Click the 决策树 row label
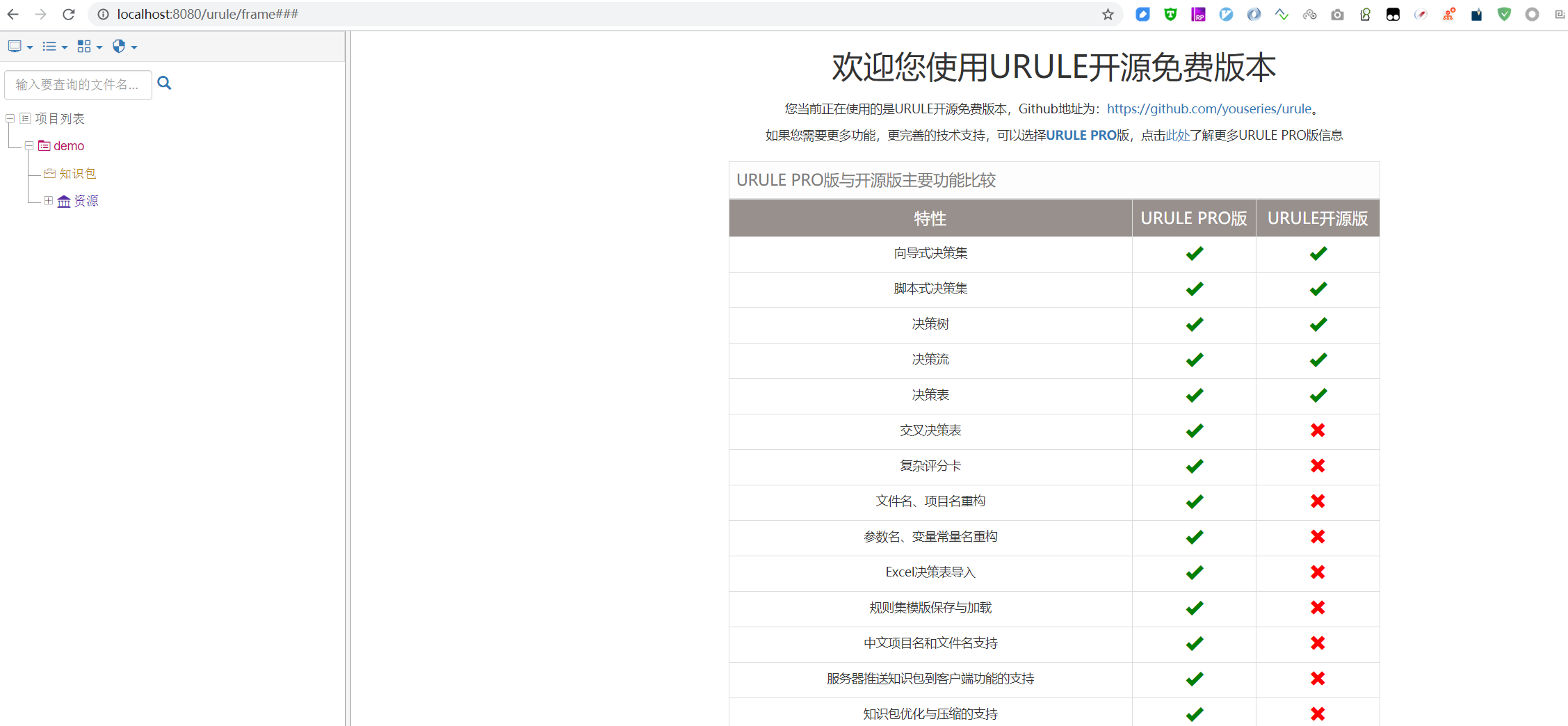 click(930, 324)
